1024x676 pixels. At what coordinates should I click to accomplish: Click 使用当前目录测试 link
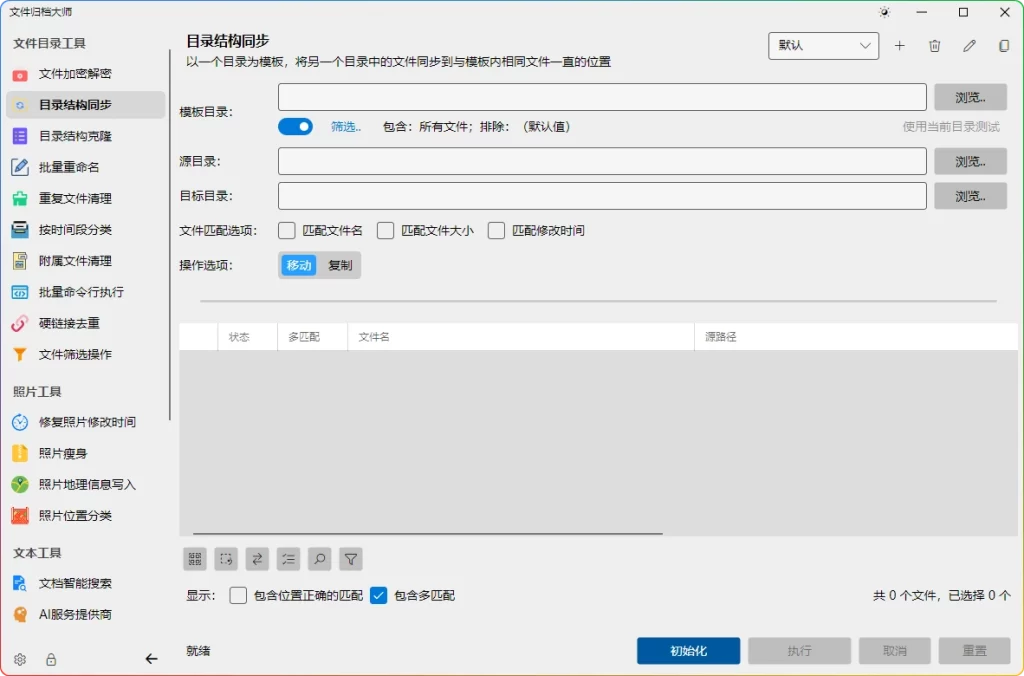[953, 126]
